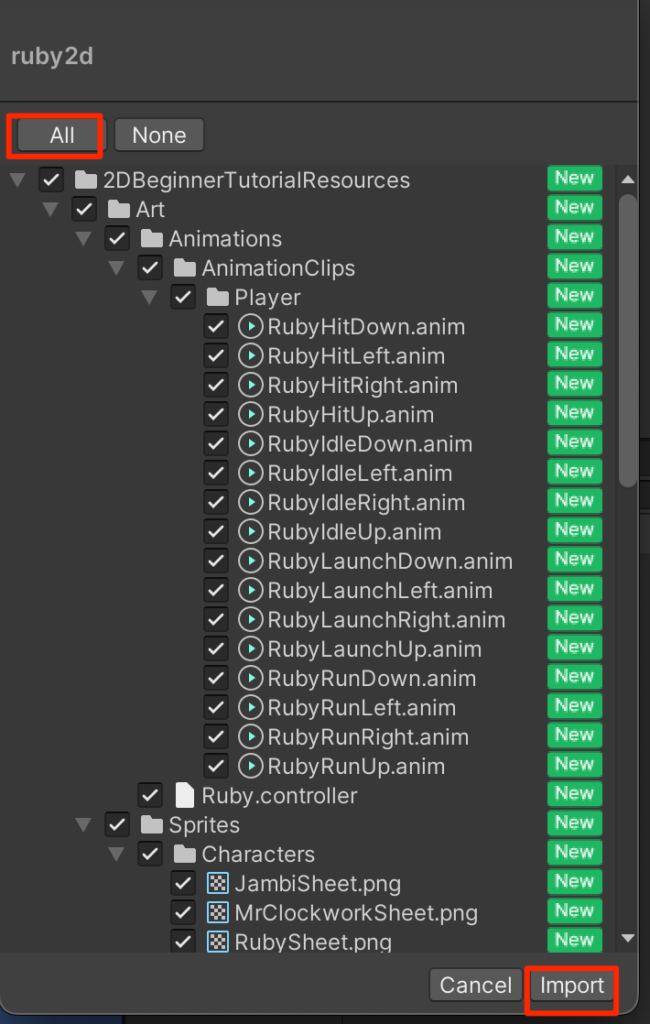The height and width of the screenshot is (1024, 650).
Task: Collapse the Art folder tree arrow
Action: pyautogui.click(x=50, y=209)
